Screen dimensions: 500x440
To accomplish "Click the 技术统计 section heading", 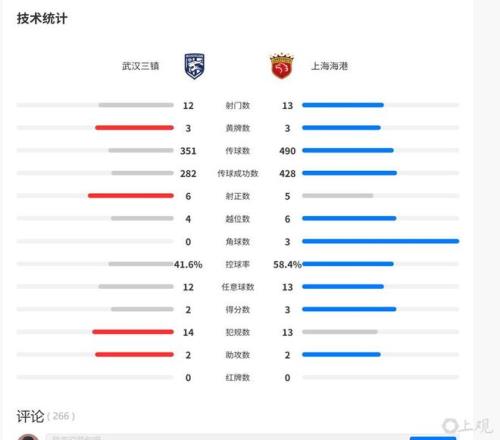I will click(42, 19).
